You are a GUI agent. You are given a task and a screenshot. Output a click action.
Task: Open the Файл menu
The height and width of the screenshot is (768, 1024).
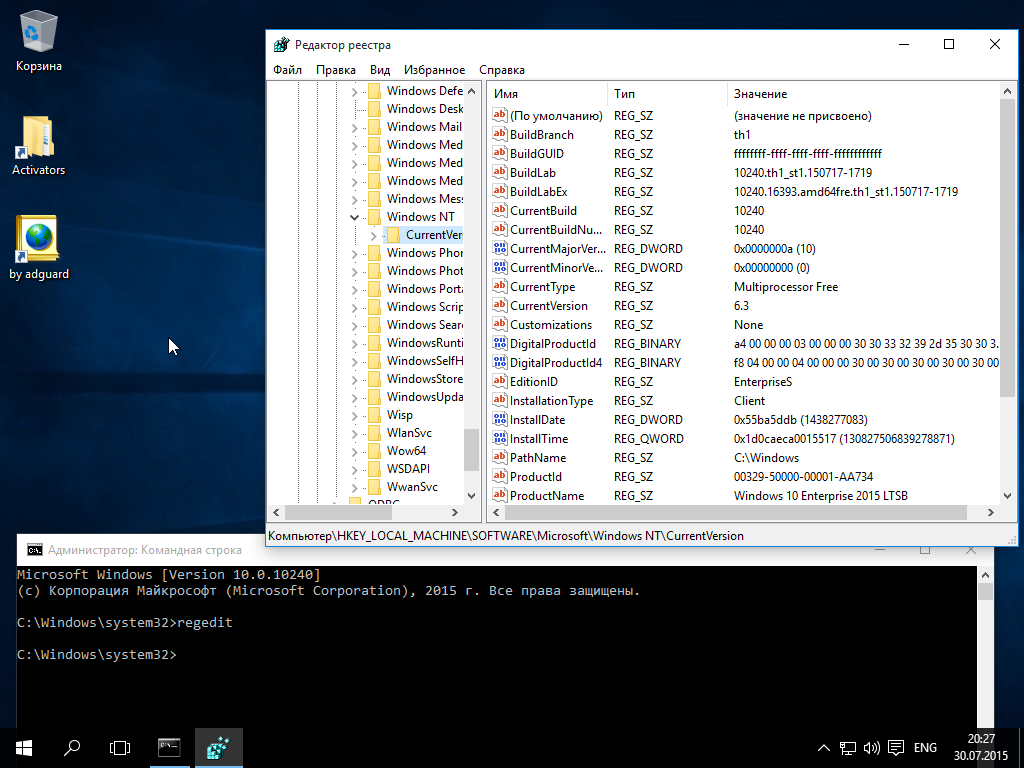click(x=287, y=70)
